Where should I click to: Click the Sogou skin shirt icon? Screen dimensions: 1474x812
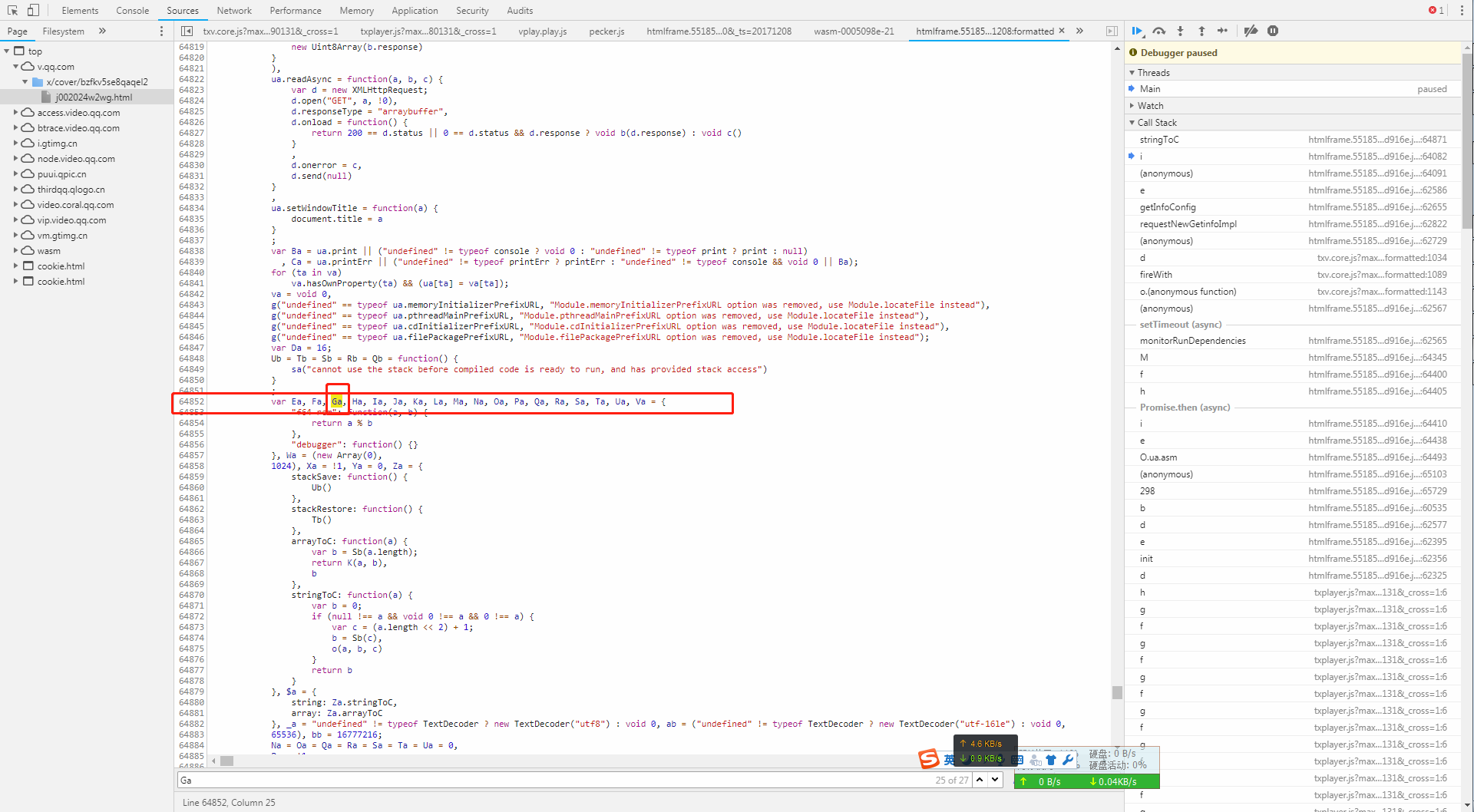point(1051,760)
